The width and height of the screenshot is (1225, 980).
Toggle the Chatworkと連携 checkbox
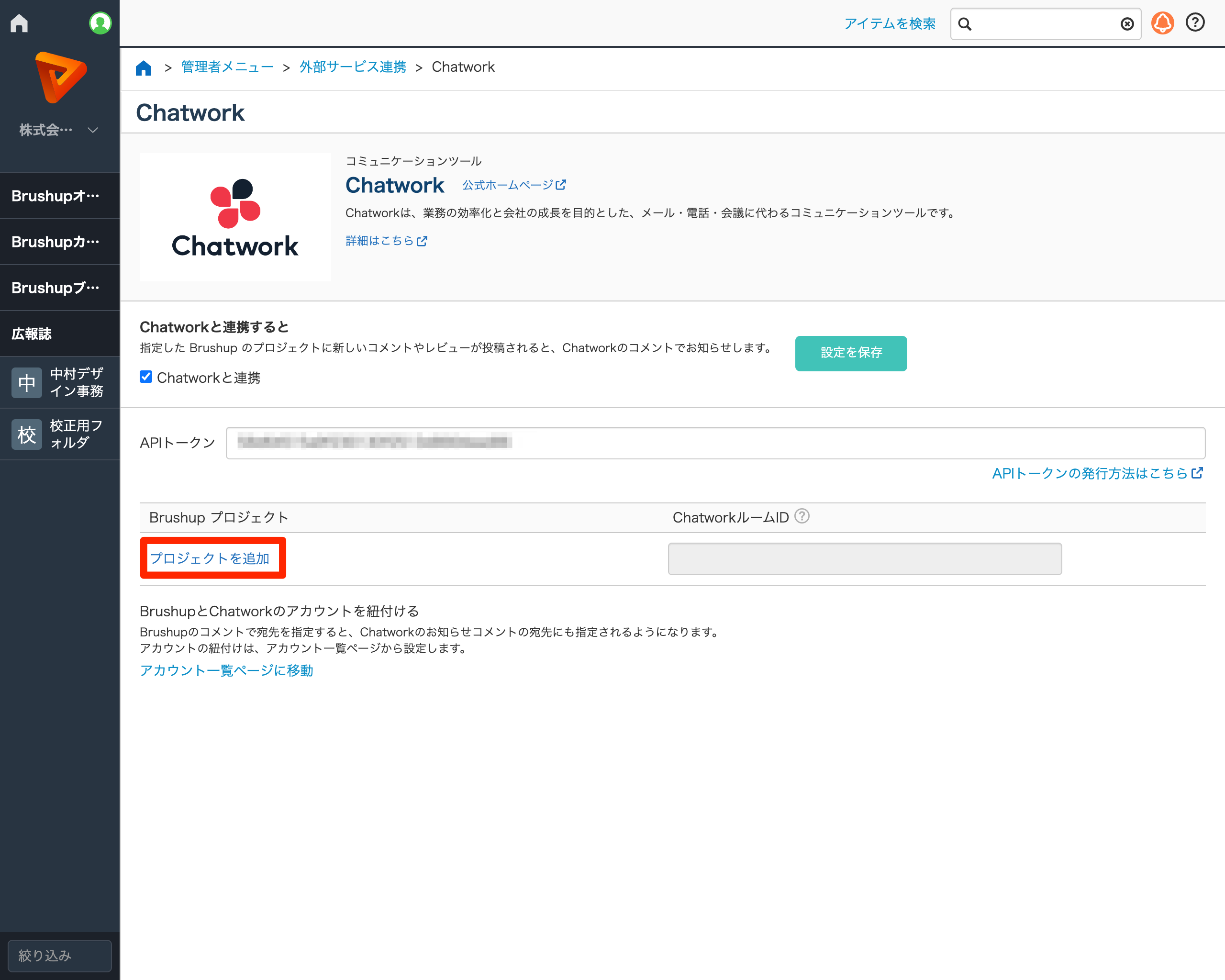pos(146,377)
